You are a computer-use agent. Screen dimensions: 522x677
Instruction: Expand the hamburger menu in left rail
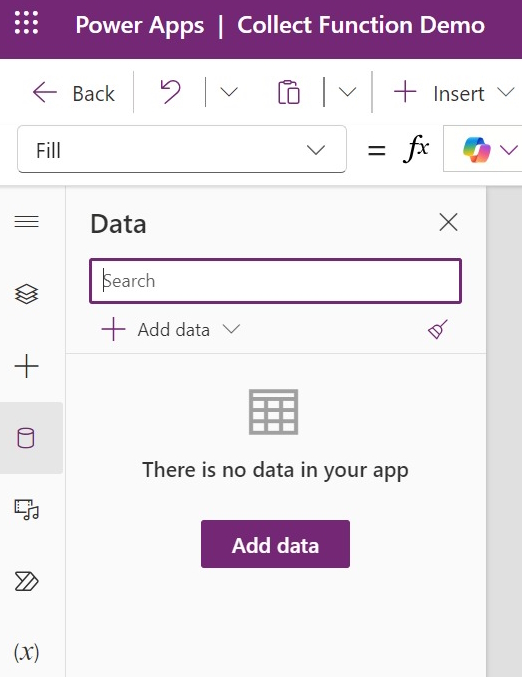[x=26, y=222]
